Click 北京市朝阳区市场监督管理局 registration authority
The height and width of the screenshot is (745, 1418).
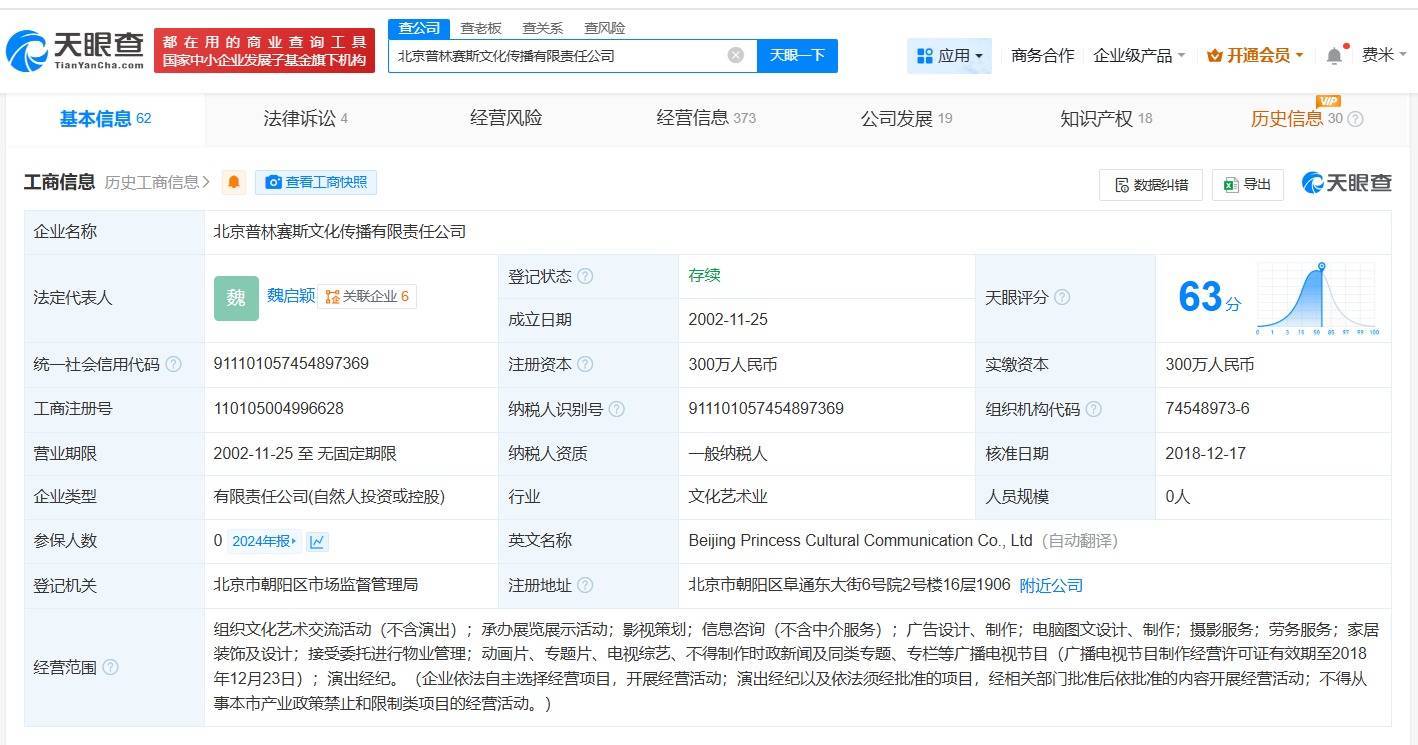[x=316, y=585]
